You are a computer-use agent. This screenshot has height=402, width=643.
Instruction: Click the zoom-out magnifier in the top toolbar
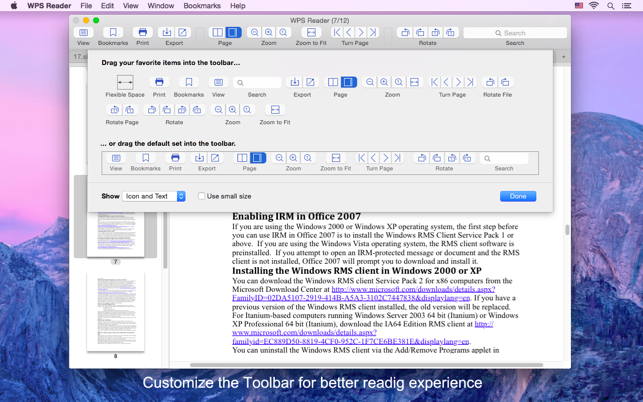point(255,32)
